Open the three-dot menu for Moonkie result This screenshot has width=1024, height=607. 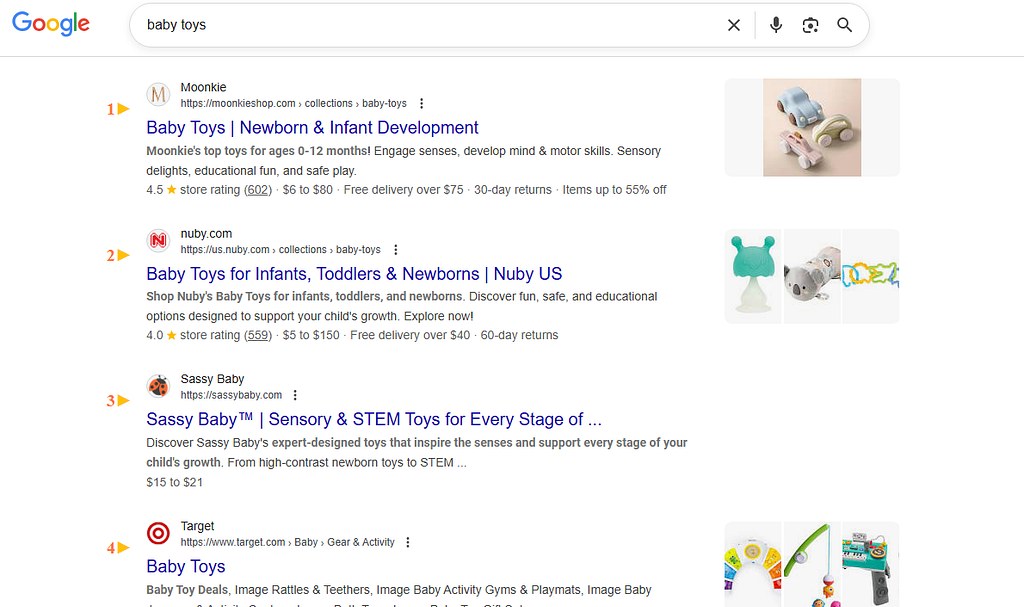(x=422, y=103)
